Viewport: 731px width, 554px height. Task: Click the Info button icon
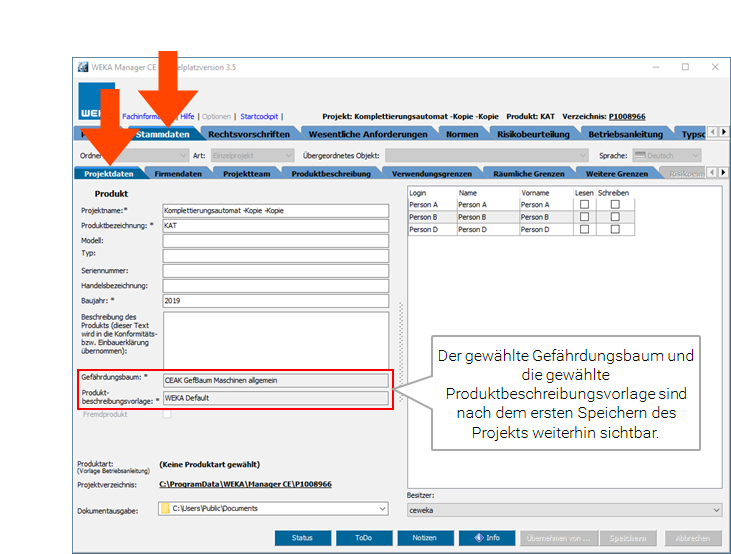pos(479,538)
